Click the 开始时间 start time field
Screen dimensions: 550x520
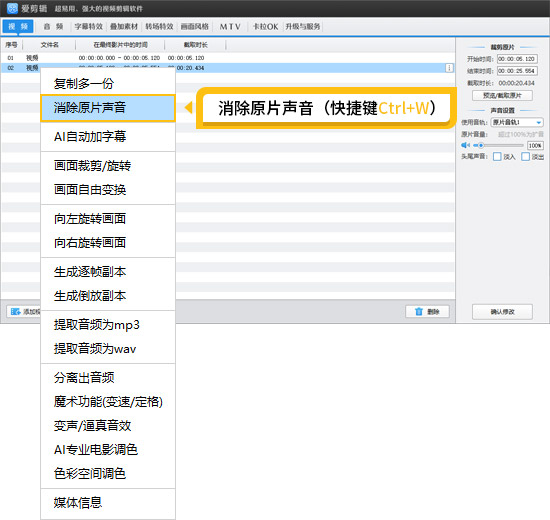click(517, 59)
